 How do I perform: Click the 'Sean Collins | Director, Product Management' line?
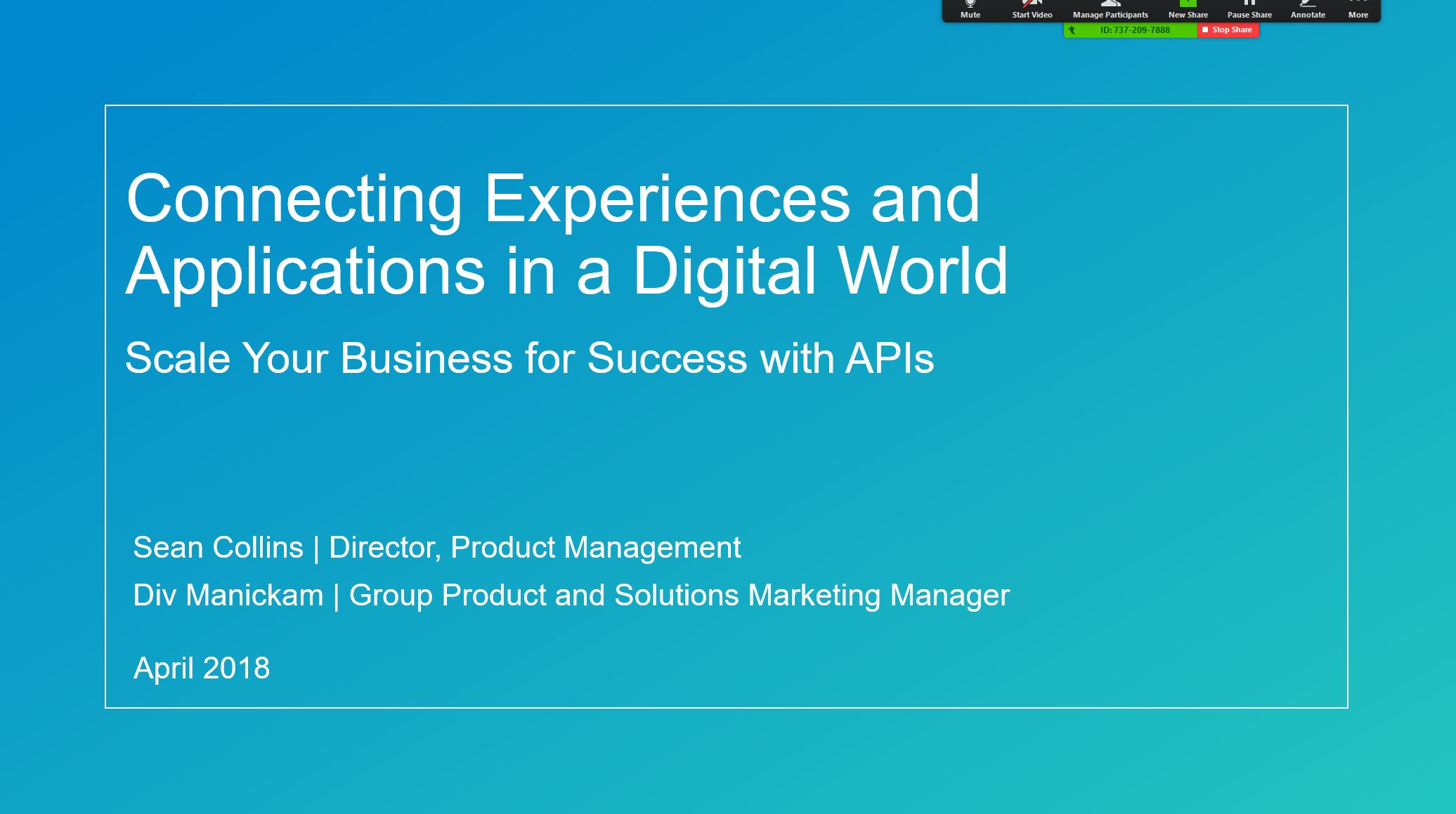[437, 548]
